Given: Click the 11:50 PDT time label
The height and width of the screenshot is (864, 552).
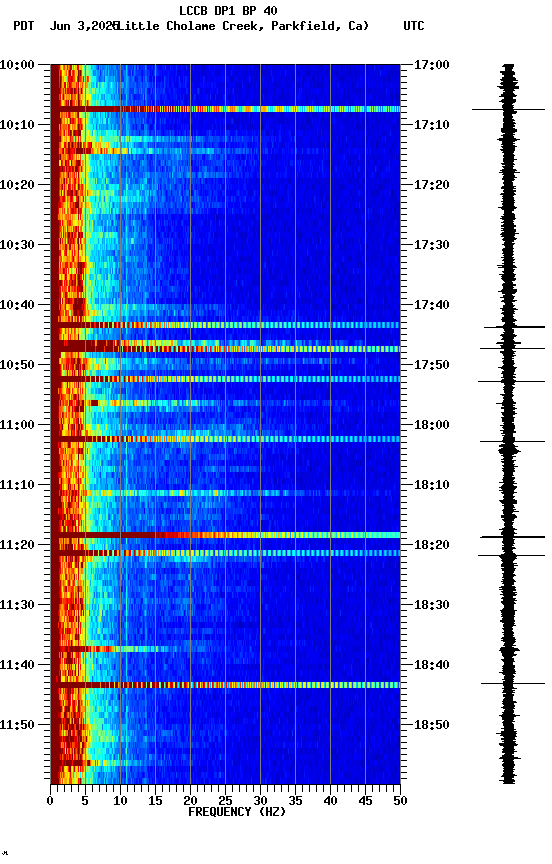Looking at the screenshot, I should tap(17, 725).
